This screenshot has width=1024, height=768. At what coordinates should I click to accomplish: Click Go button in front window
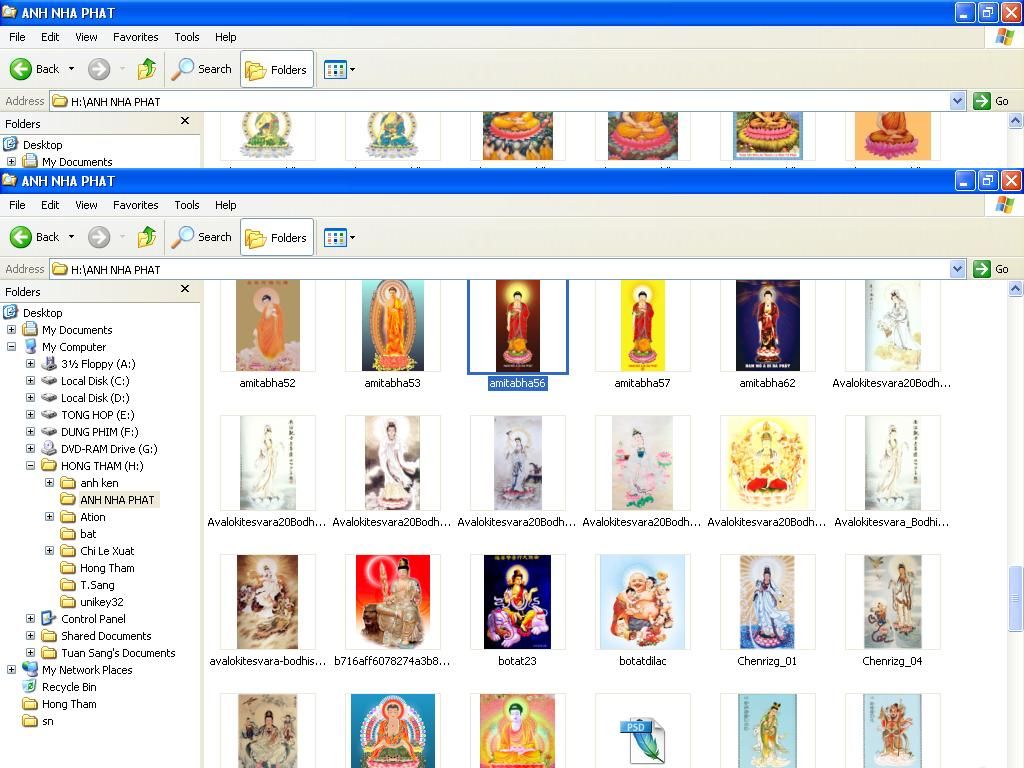pos(991,269)
